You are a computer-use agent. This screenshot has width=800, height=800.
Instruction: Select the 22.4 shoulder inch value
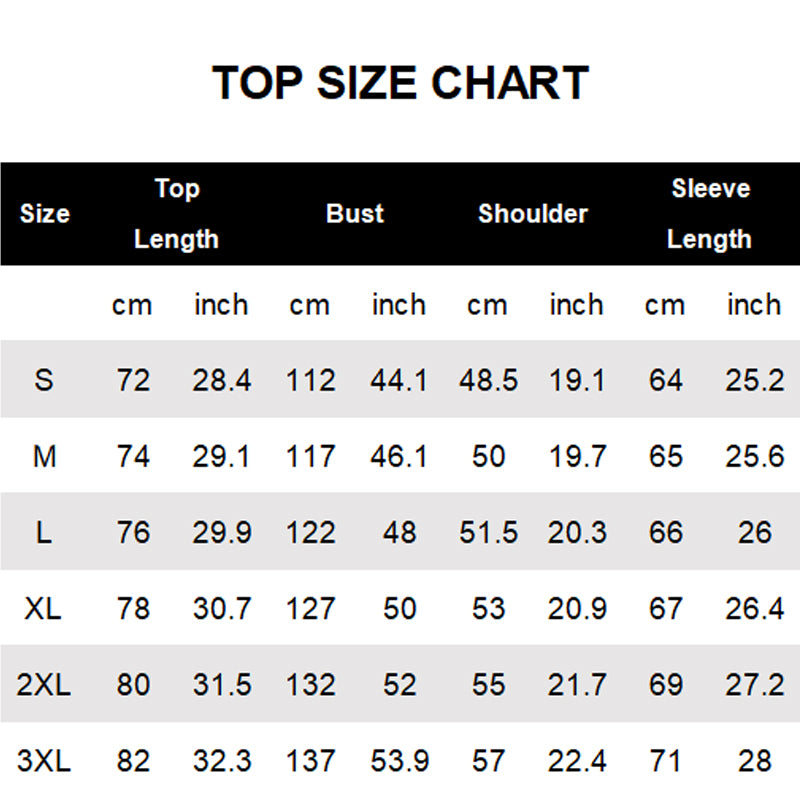click(577, 761)
